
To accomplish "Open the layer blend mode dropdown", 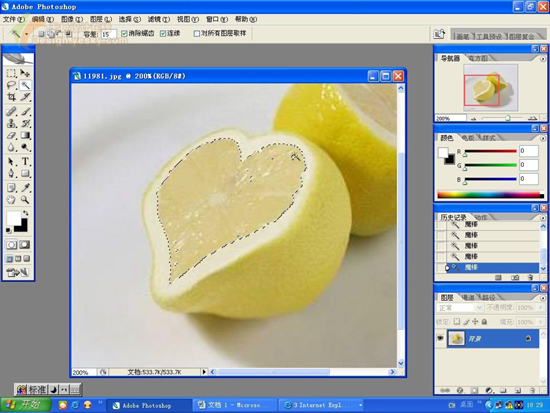I will 460,308.
